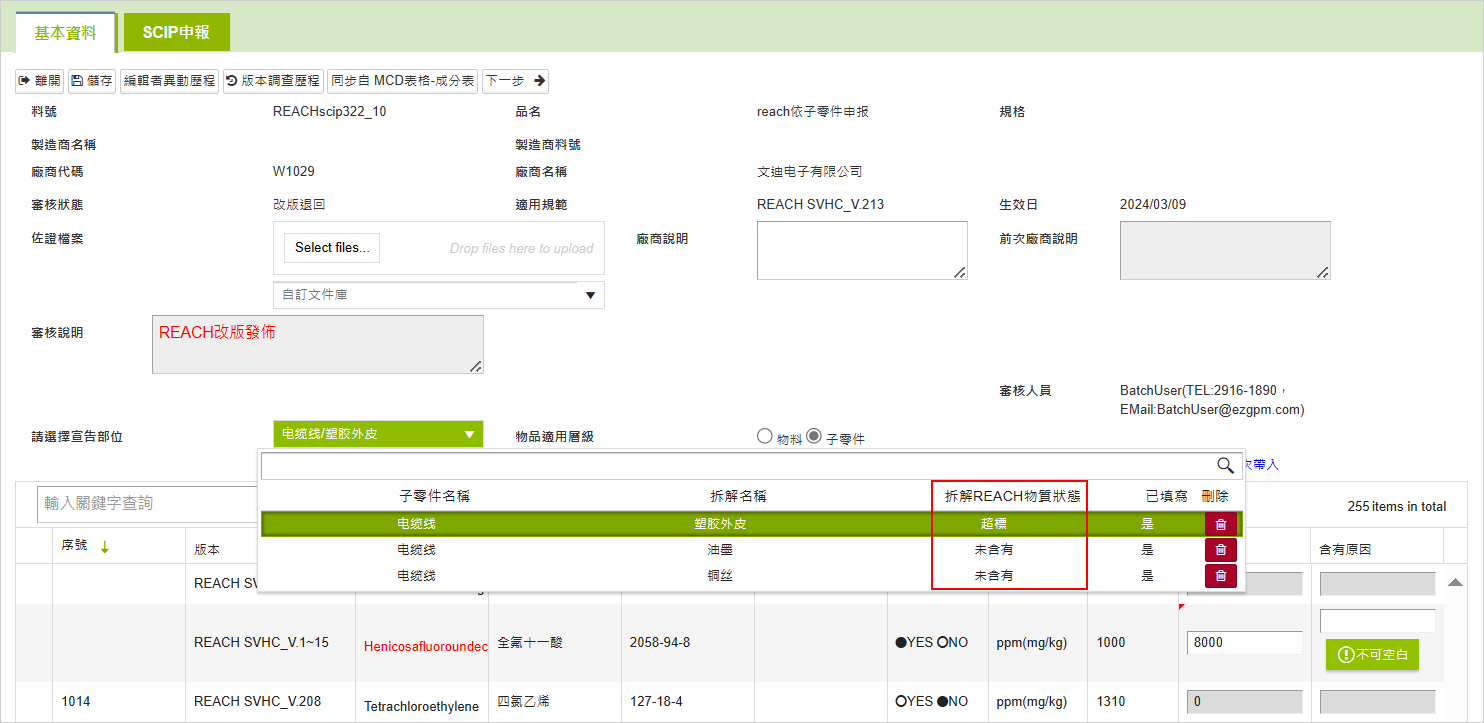Click the 子零件名稱 column header
The height and width of the screenshot is (723, 1484).
tap(434, 496)
